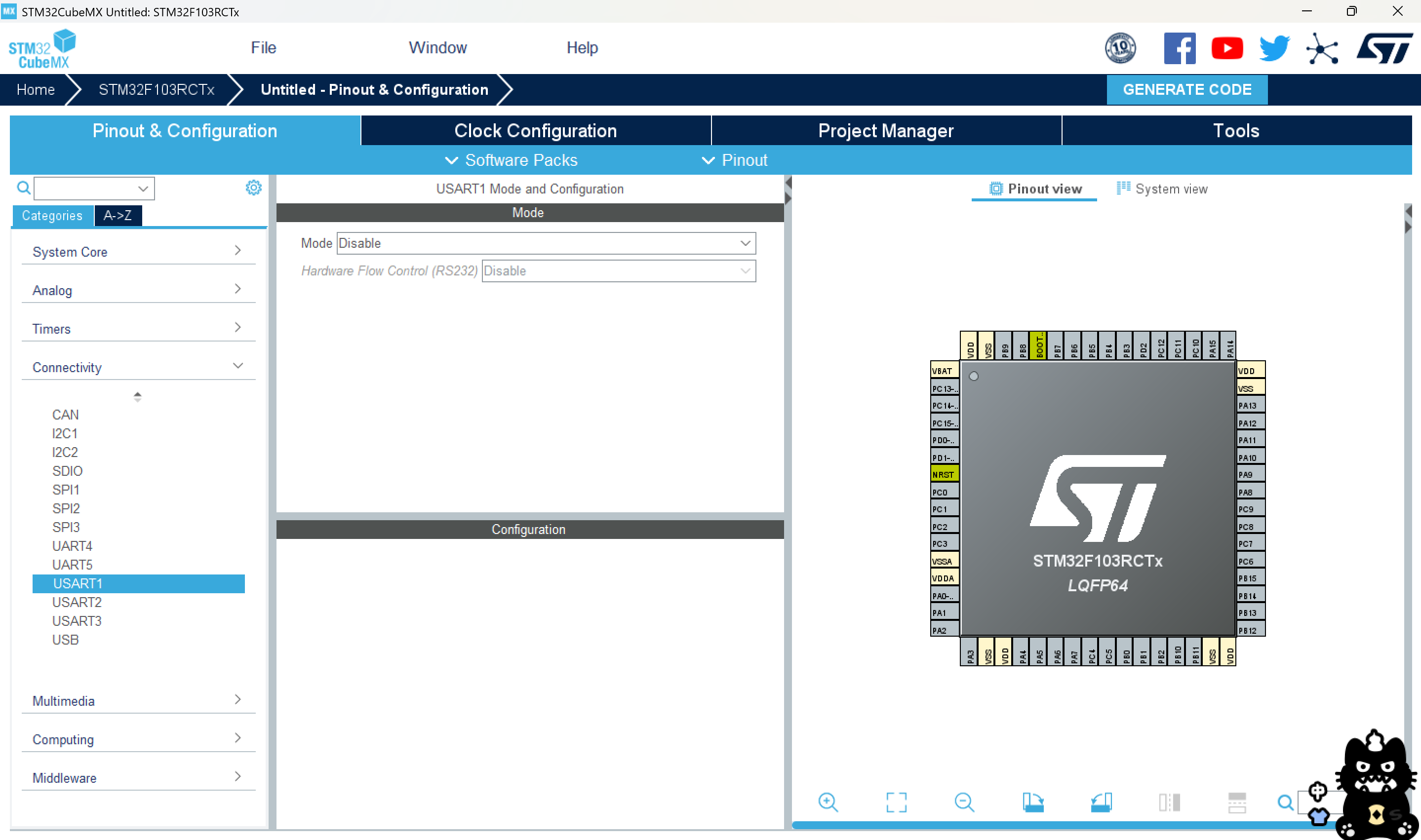
Task: Rotate chip view counter-clockwise icon
Action: (1101, 802)
